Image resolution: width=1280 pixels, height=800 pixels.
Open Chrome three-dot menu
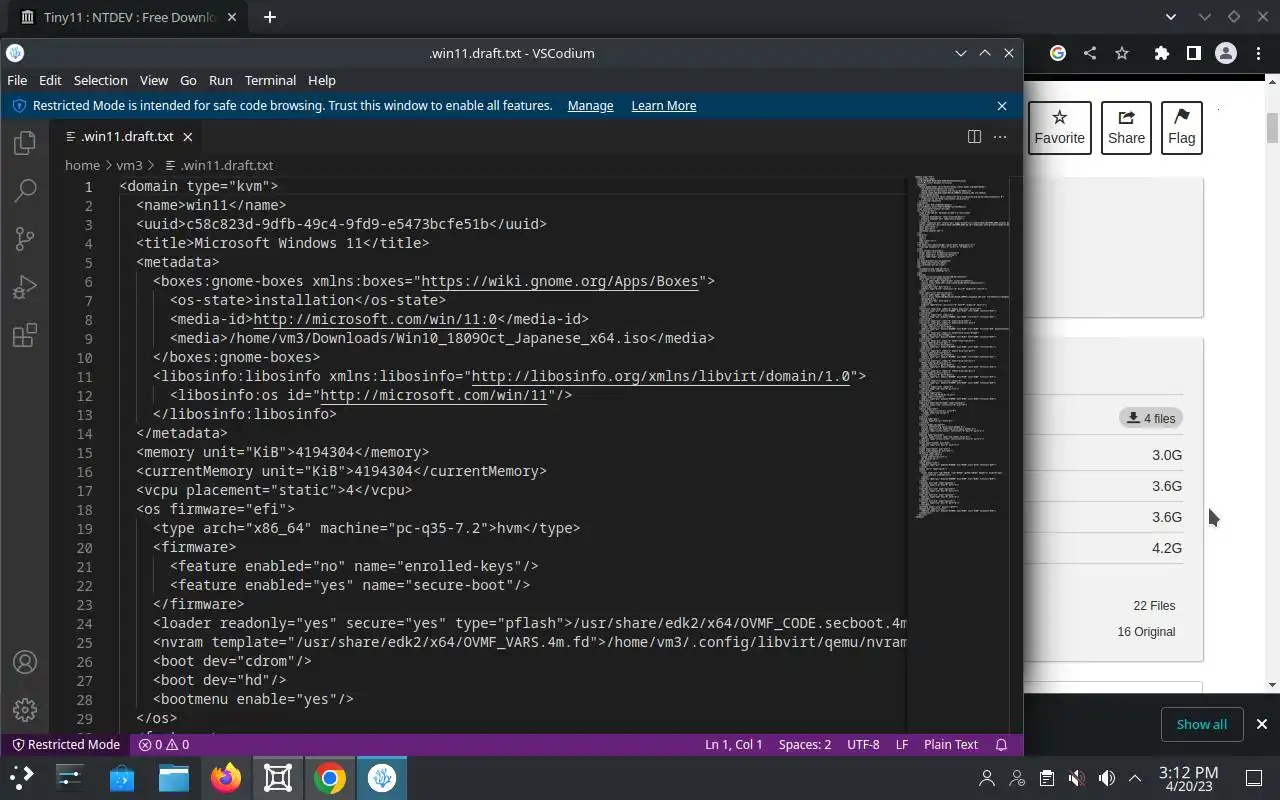[x=1259, y=53]
